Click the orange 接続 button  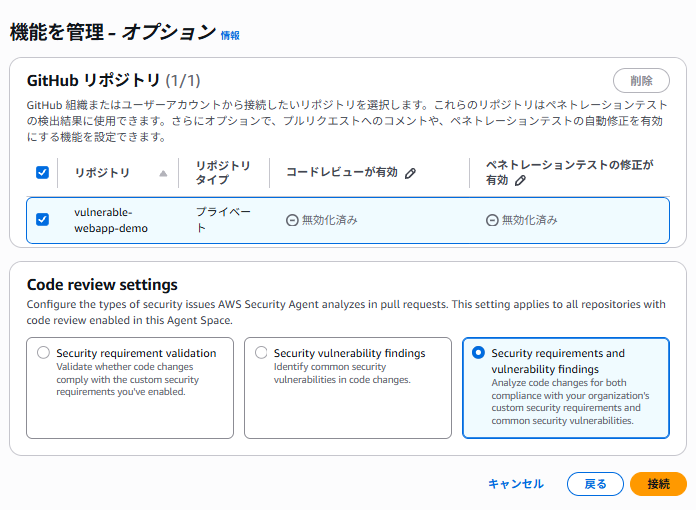(658, 484)
